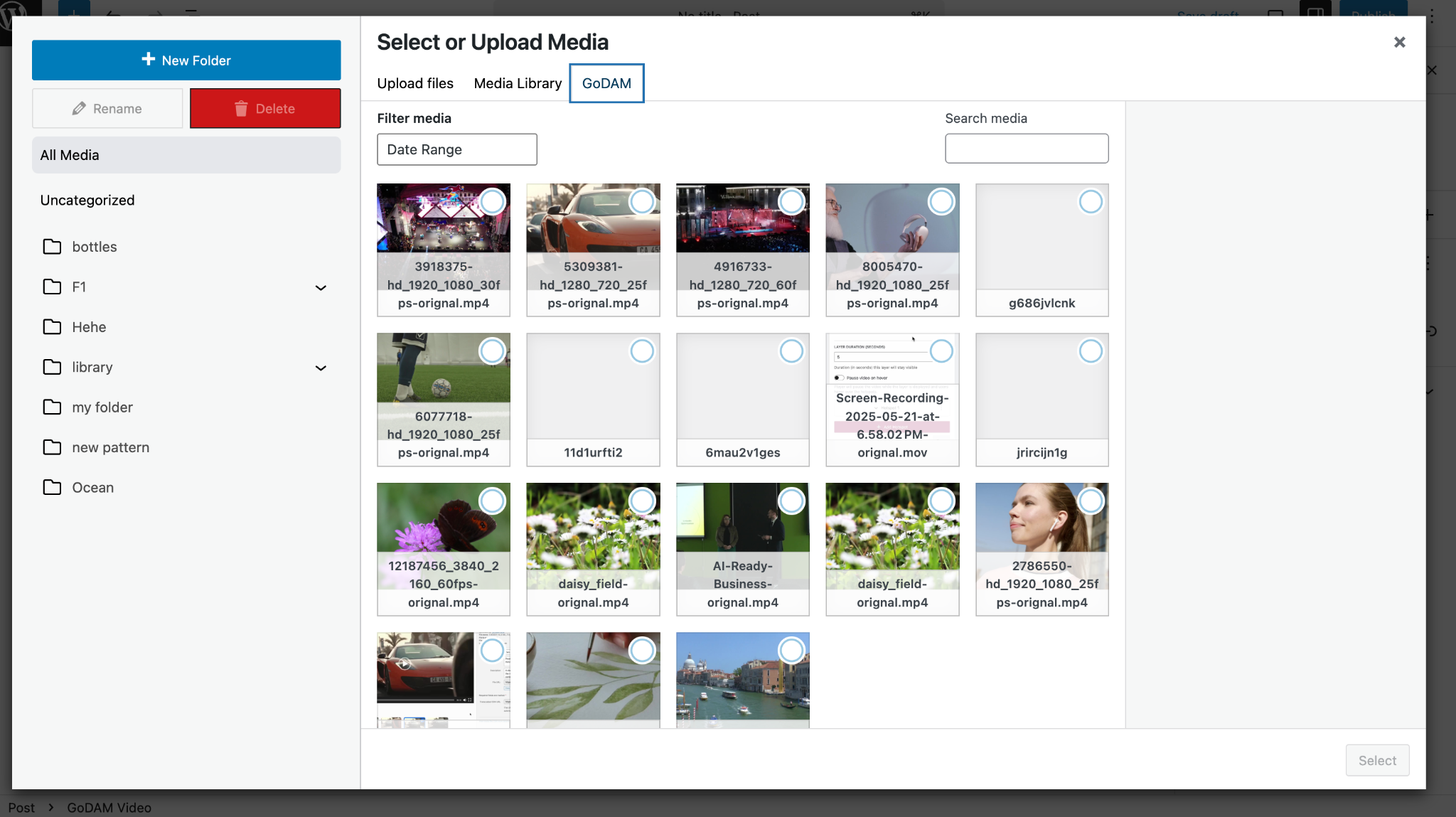Expand the library folder chevron

click(321, 368)
